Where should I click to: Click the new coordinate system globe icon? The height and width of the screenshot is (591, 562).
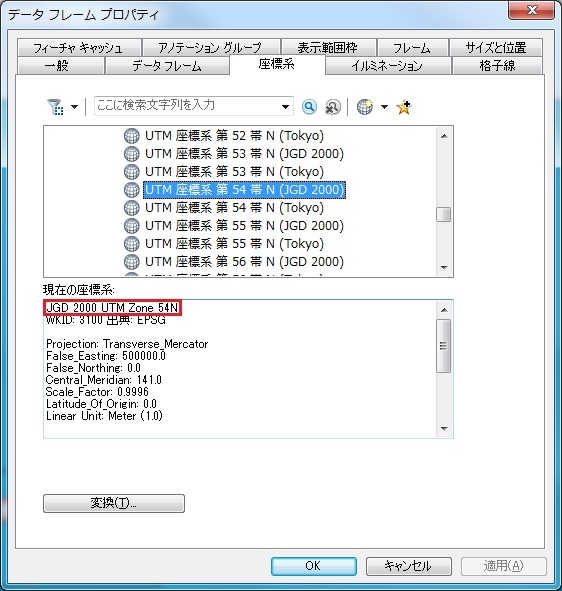[x=365, y=107]
